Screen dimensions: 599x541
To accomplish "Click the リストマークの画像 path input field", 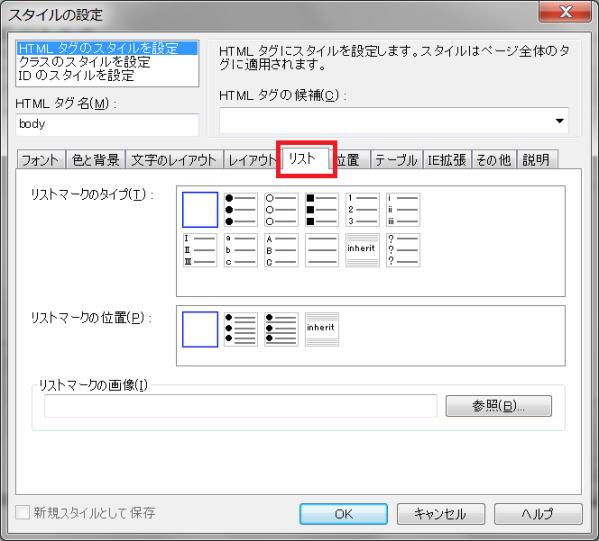I will (241, 406).
